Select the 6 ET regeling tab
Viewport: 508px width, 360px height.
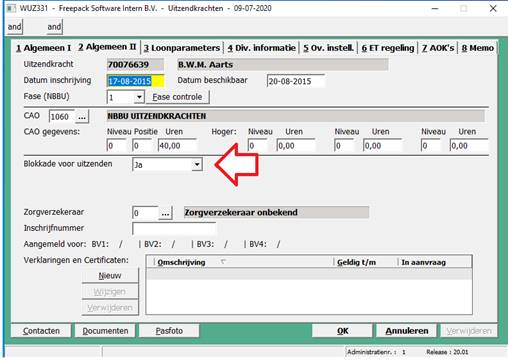(388, 48)
